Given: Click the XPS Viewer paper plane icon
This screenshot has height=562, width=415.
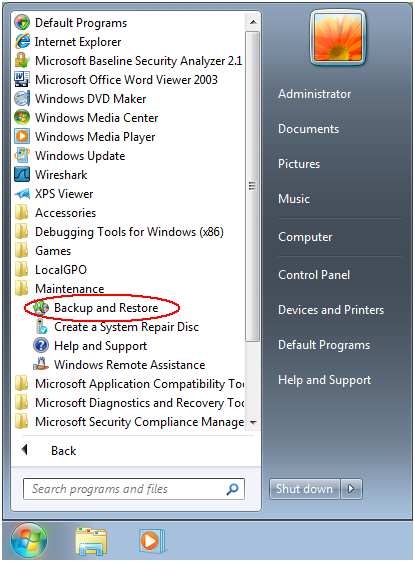Looking at the screenshot, I should click(x=22, y=194).
